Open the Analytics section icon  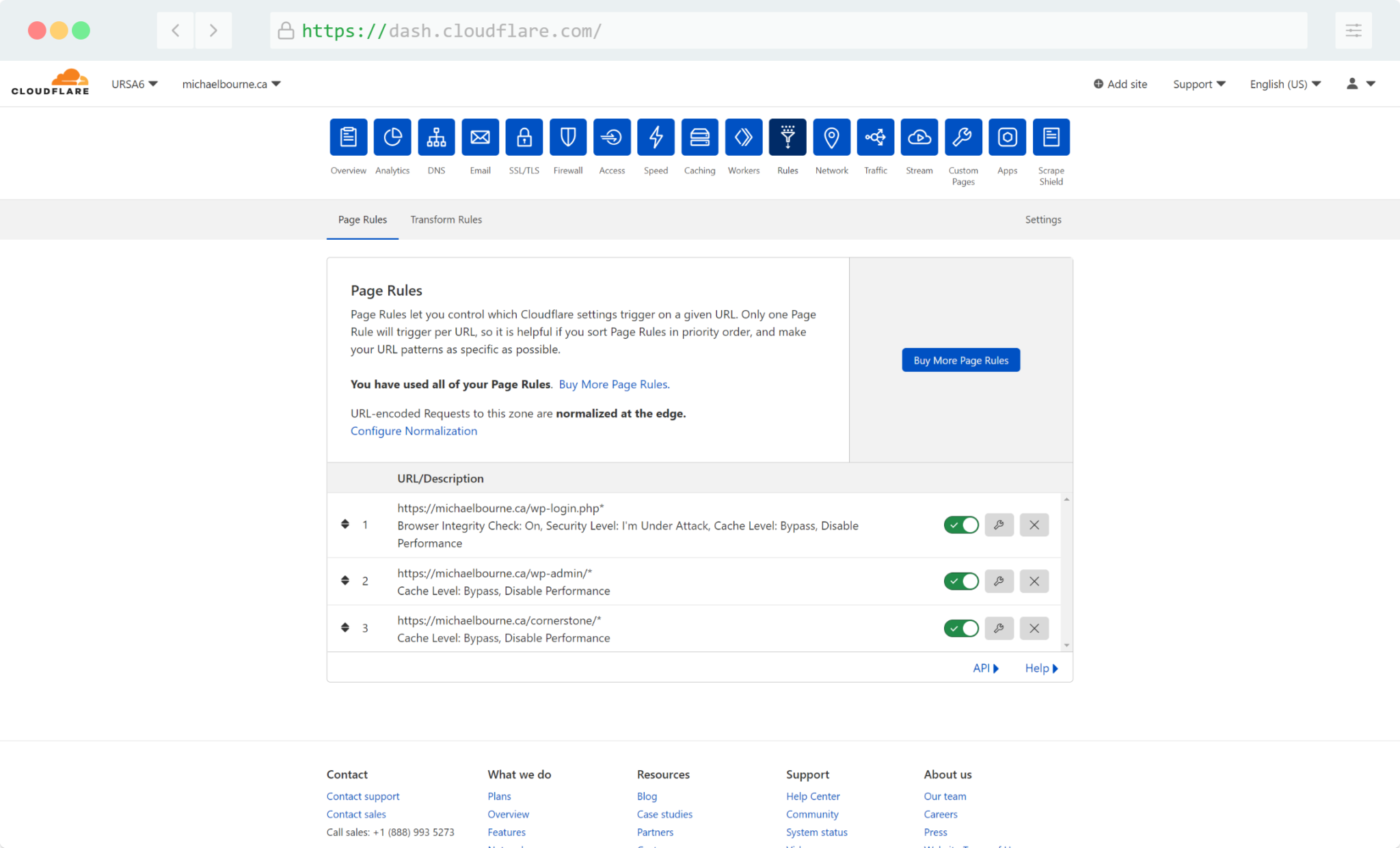point(392,137)
